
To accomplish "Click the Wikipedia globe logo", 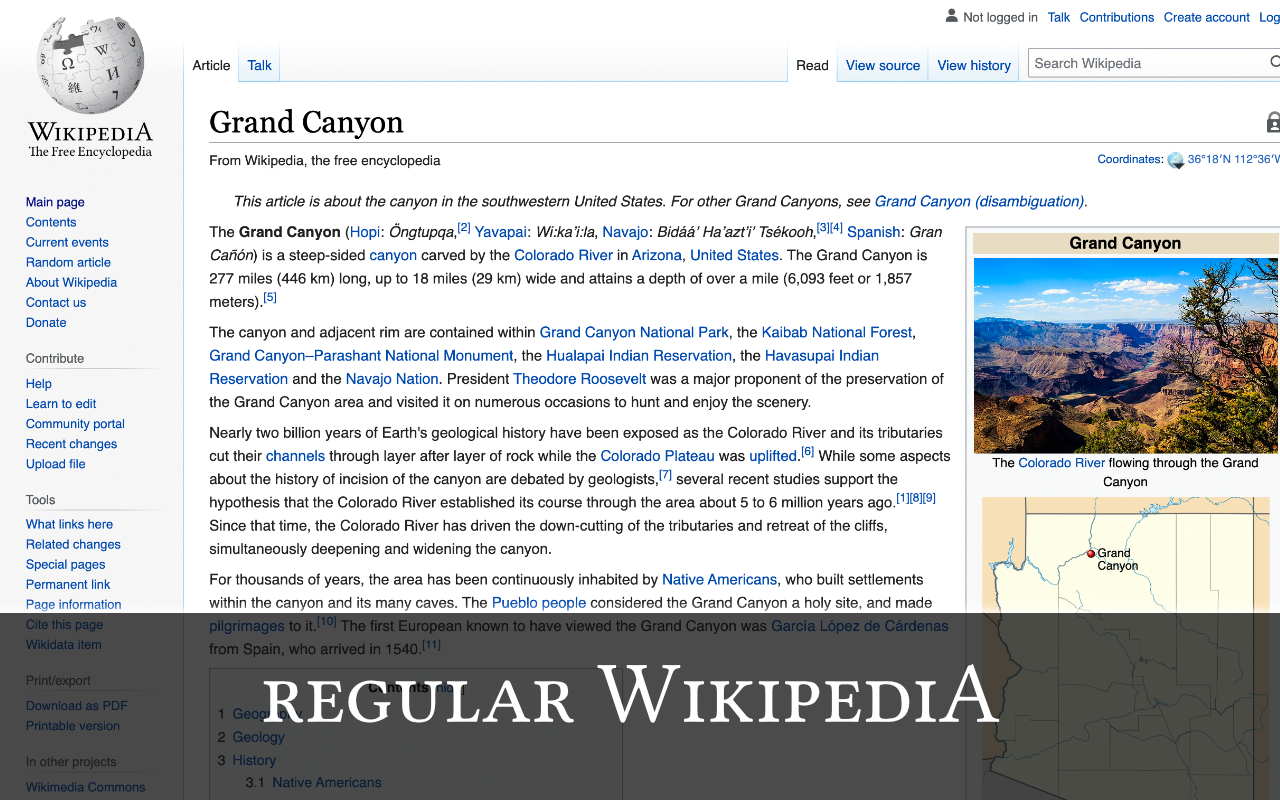I will [88, 62].
